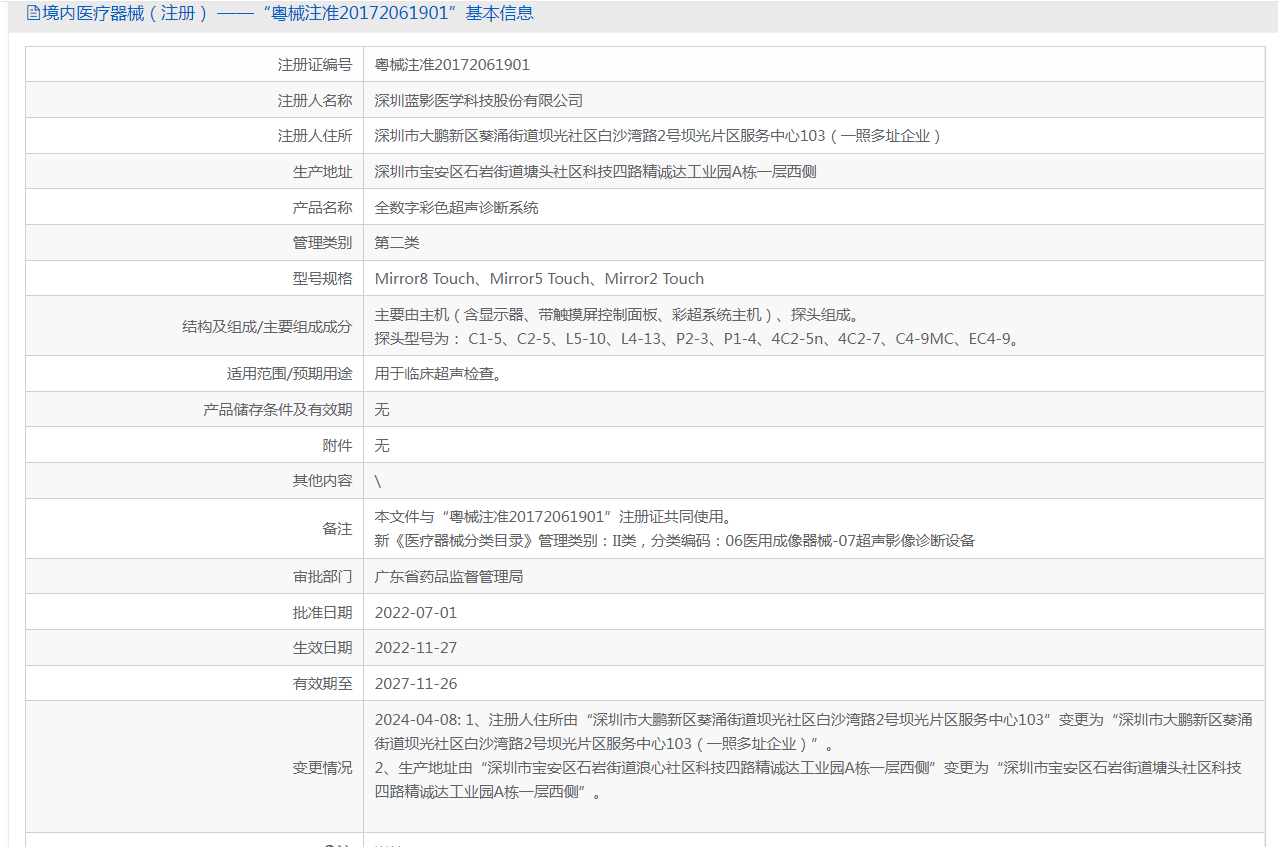Click the document icon beside the page title
The width and height of the screenshot is (1278, 847).
click(x=33, y=14)
